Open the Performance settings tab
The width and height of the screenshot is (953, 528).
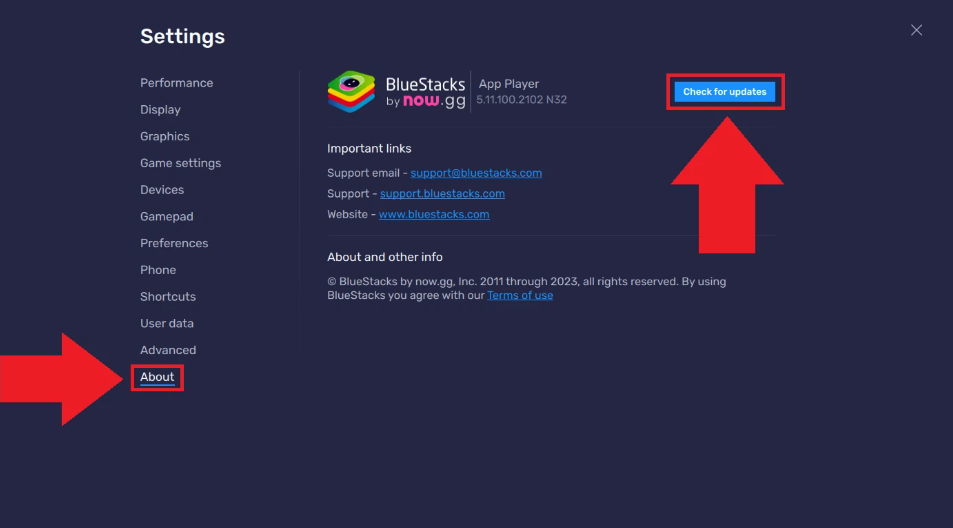coord(176,83)
